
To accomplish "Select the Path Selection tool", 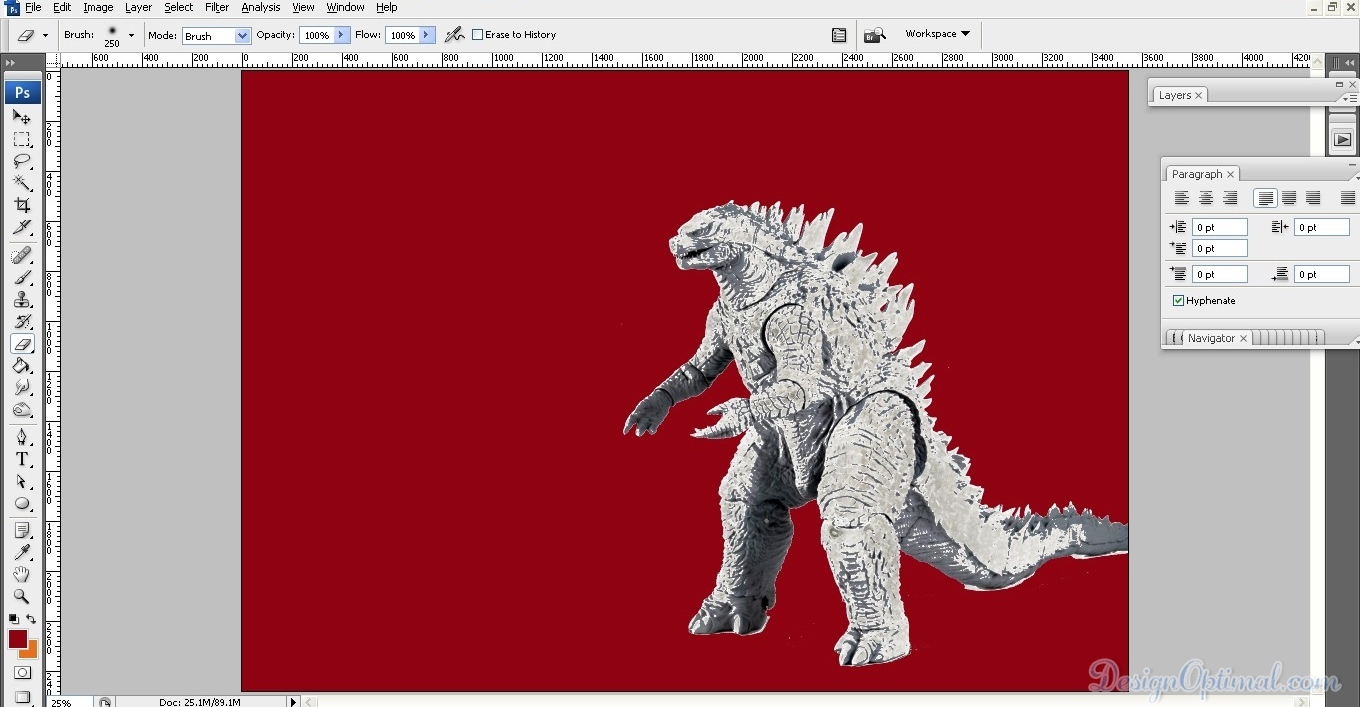I will click(22, 482).
